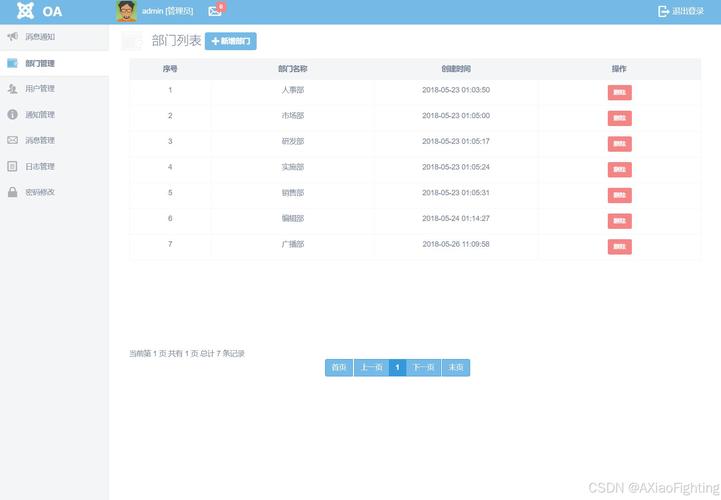Go to the 首页 first page

(x=339, y=368)
